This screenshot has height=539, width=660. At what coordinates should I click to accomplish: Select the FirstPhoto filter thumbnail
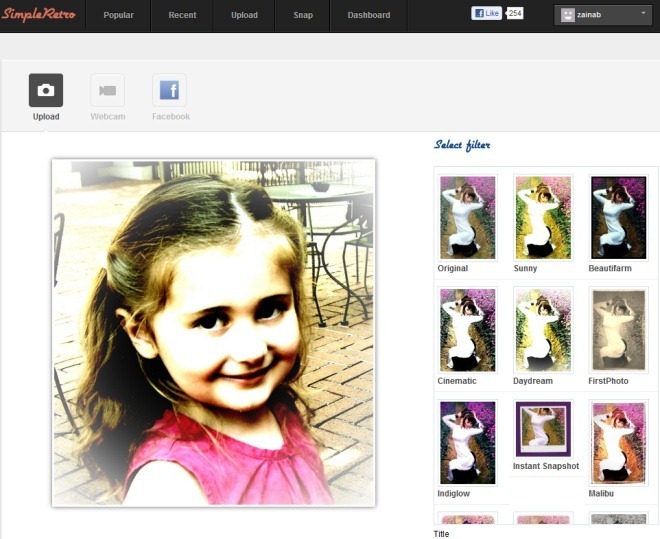click(x=618, y=330)
